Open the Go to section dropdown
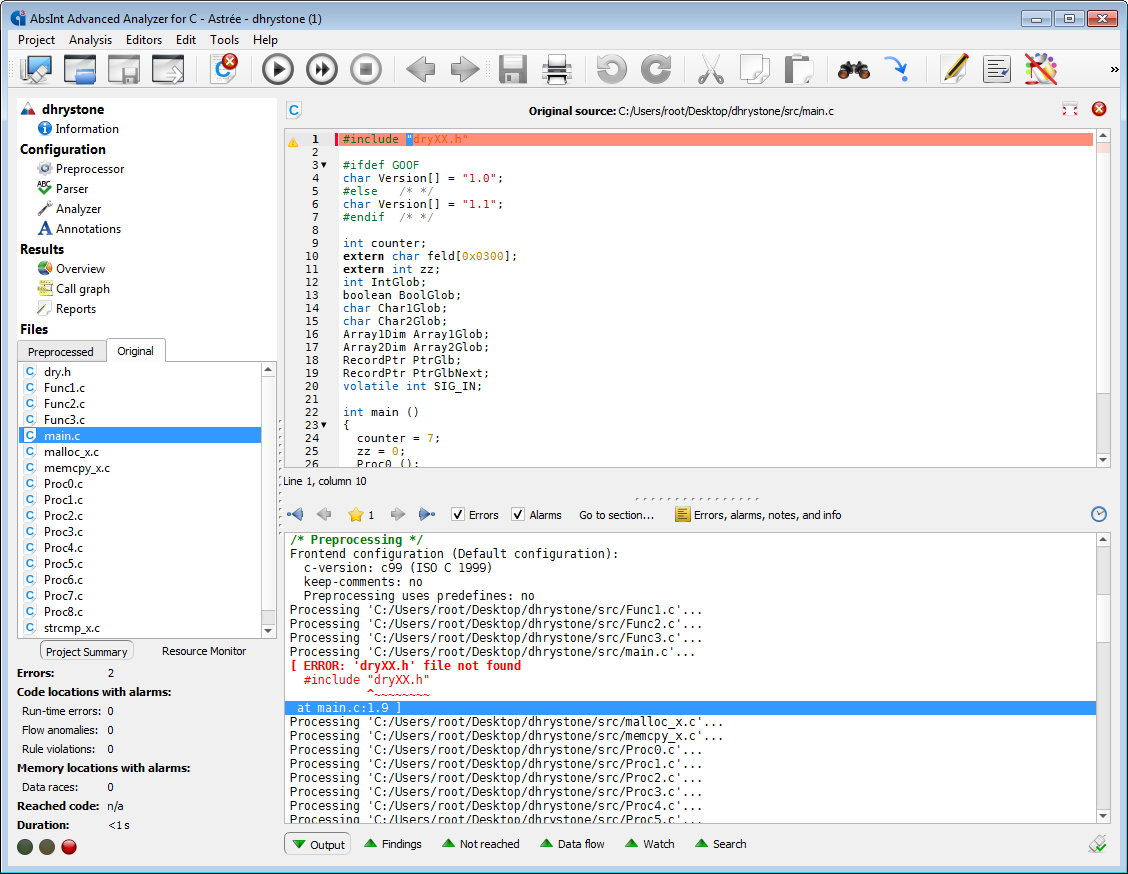1128x874 pixels. click(617, 515)
